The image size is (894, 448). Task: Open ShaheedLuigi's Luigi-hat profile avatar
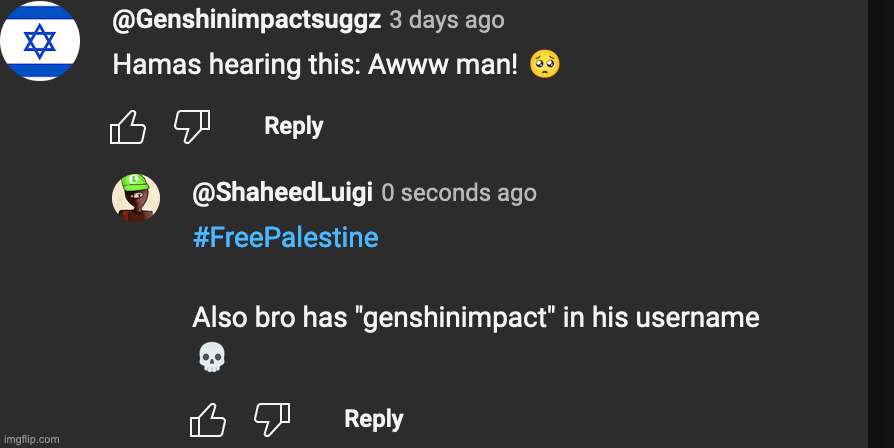[x=136, y=197]
